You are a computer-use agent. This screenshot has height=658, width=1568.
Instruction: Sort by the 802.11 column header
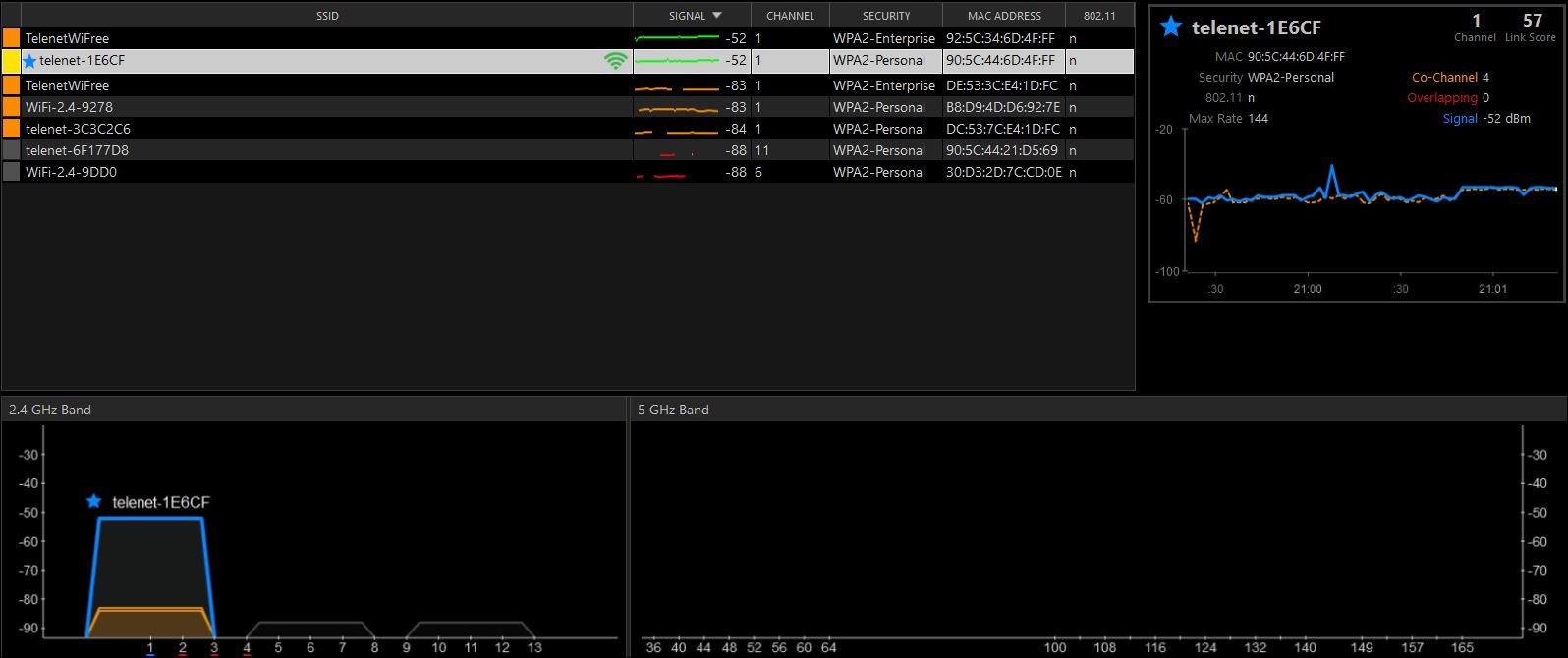1098,16
